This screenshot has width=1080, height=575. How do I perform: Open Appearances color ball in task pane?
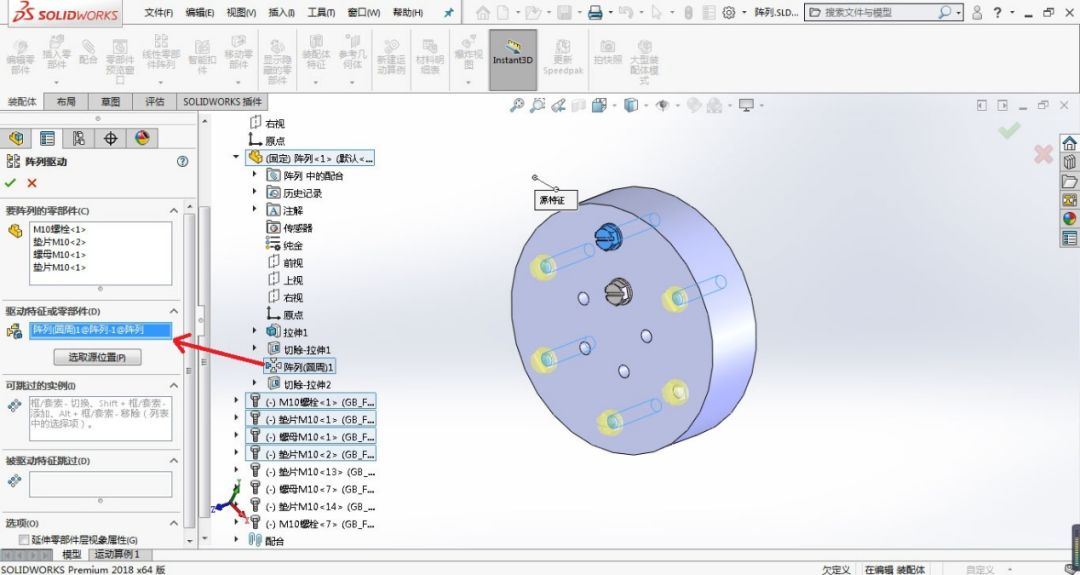1069,219
